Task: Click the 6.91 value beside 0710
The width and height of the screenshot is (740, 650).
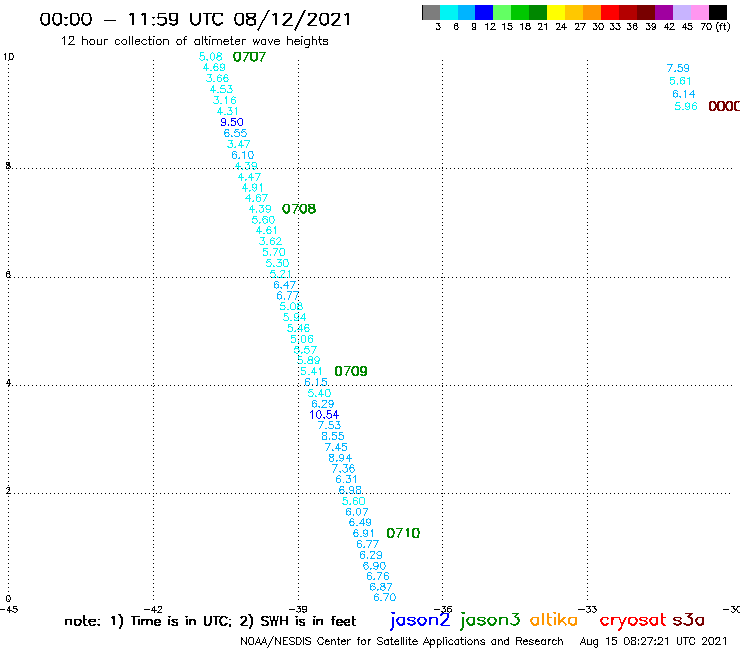Action: (363, 533)
